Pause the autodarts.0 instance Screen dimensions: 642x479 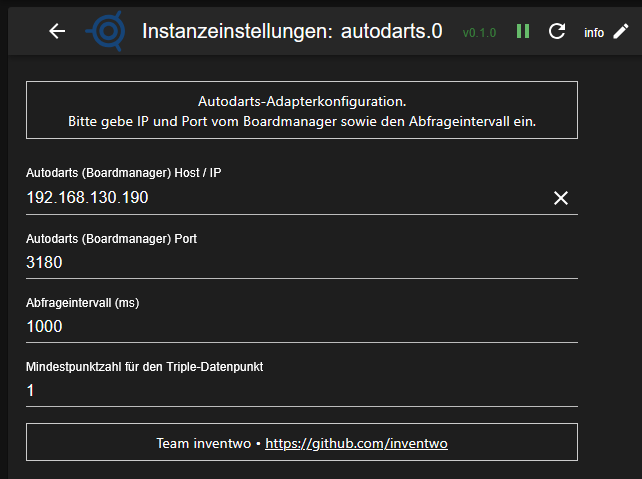point(523,31)
